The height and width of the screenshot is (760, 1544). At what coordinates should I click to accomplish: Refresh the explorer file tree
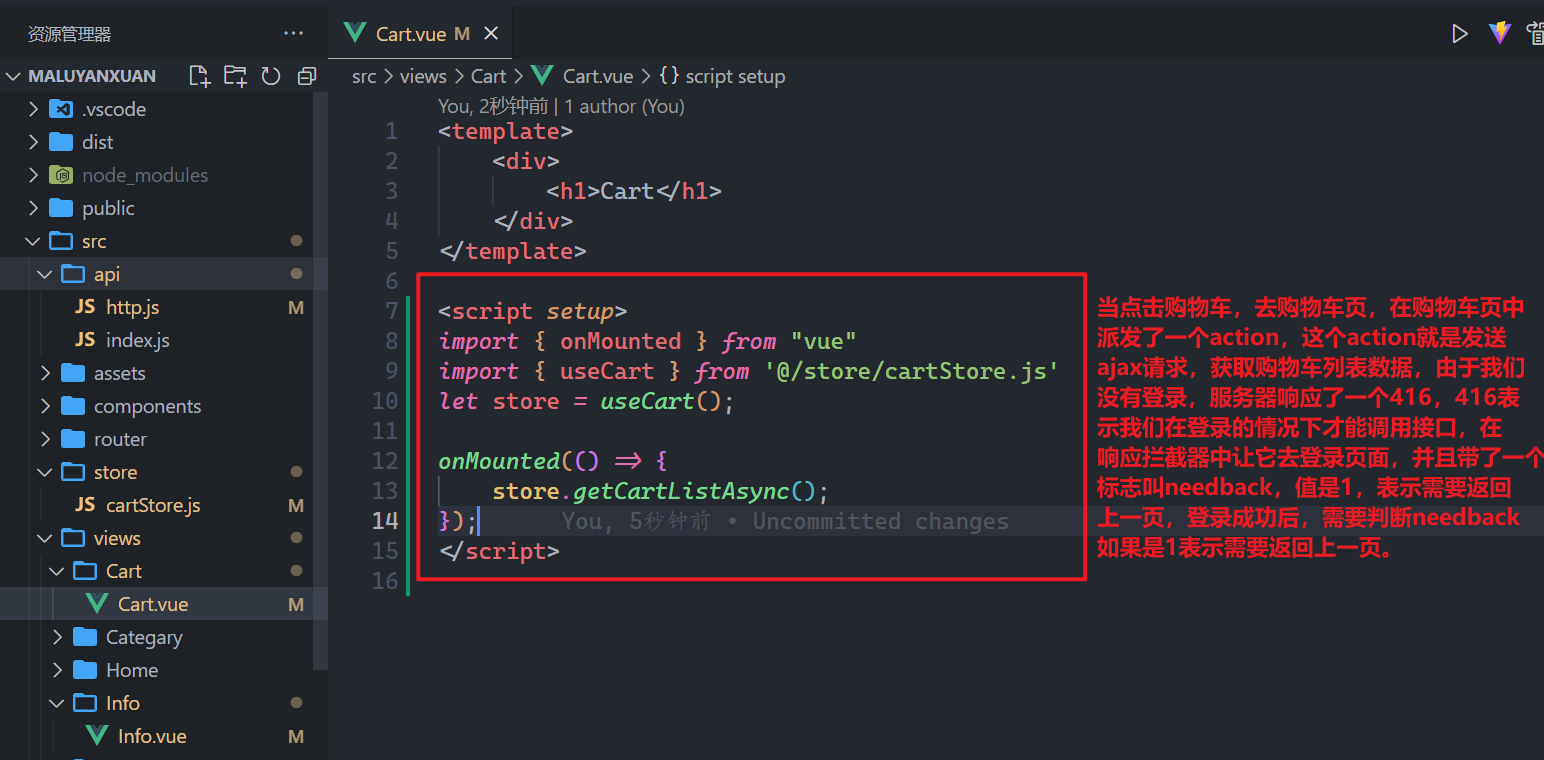pos(271,76)
